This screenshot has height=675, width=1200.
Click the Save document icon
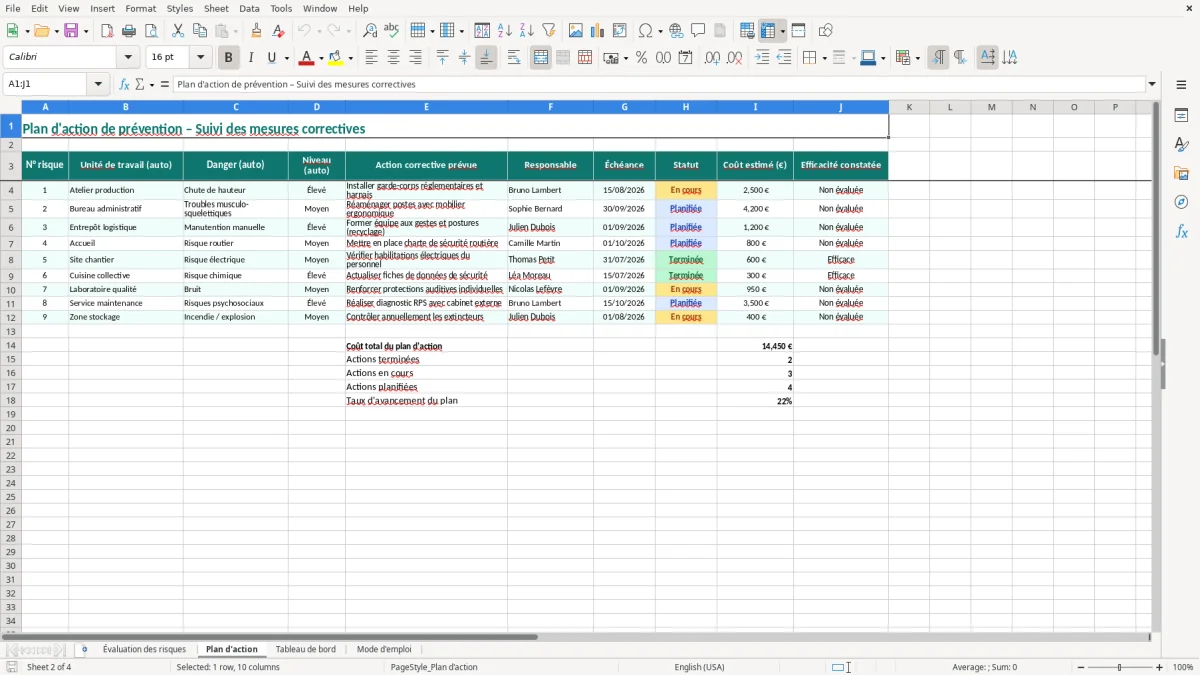point(71,31)
